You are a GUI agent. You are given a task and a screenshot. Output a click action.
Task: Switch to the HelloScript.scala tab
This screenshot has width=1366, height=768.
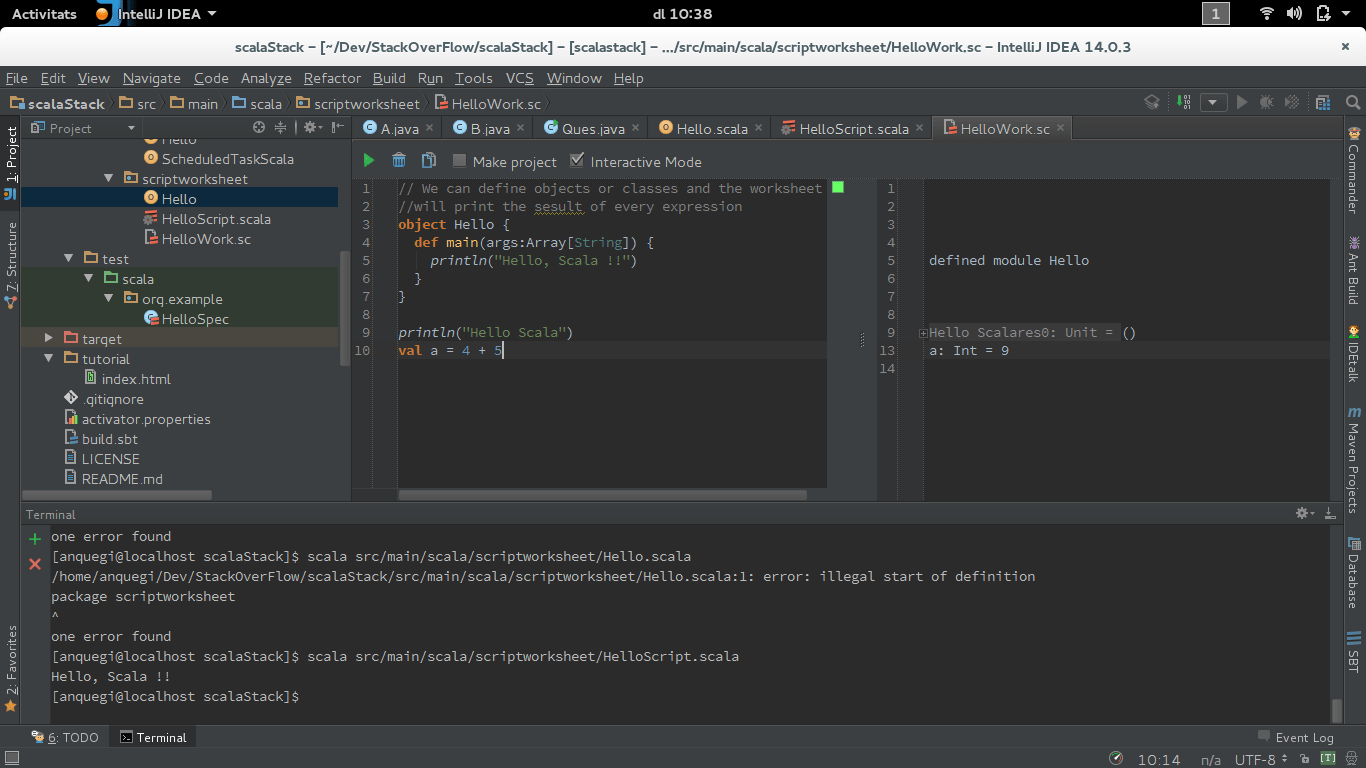854,128
